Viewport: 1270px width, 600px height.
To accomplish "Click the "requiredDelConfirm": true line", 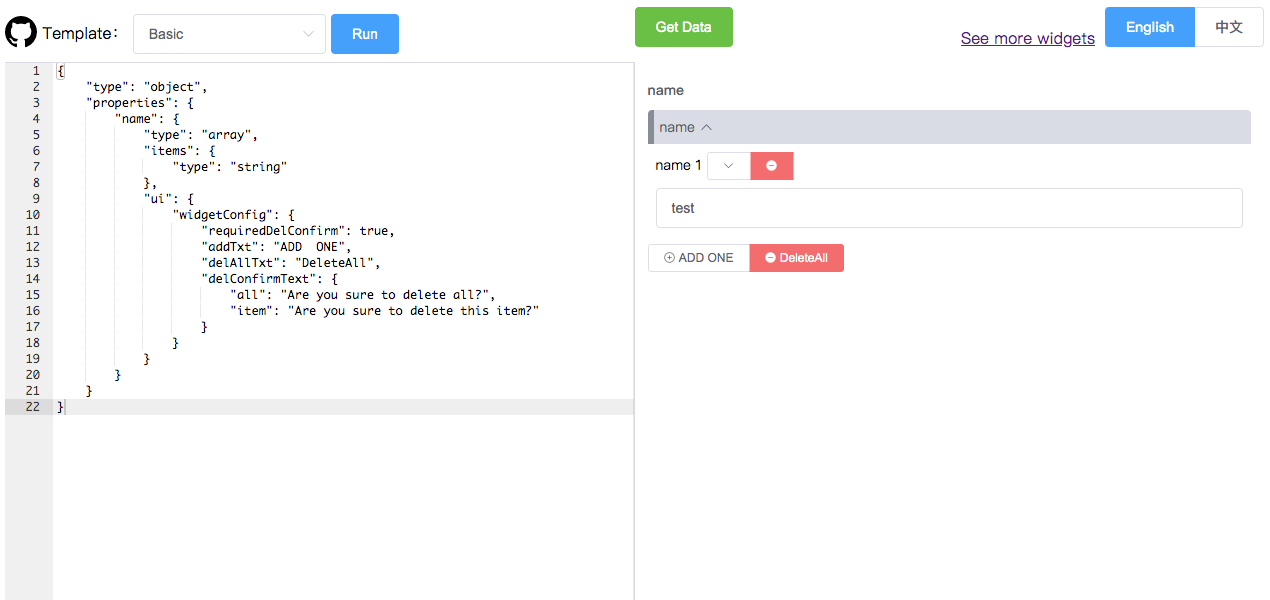I will [298, 231].
